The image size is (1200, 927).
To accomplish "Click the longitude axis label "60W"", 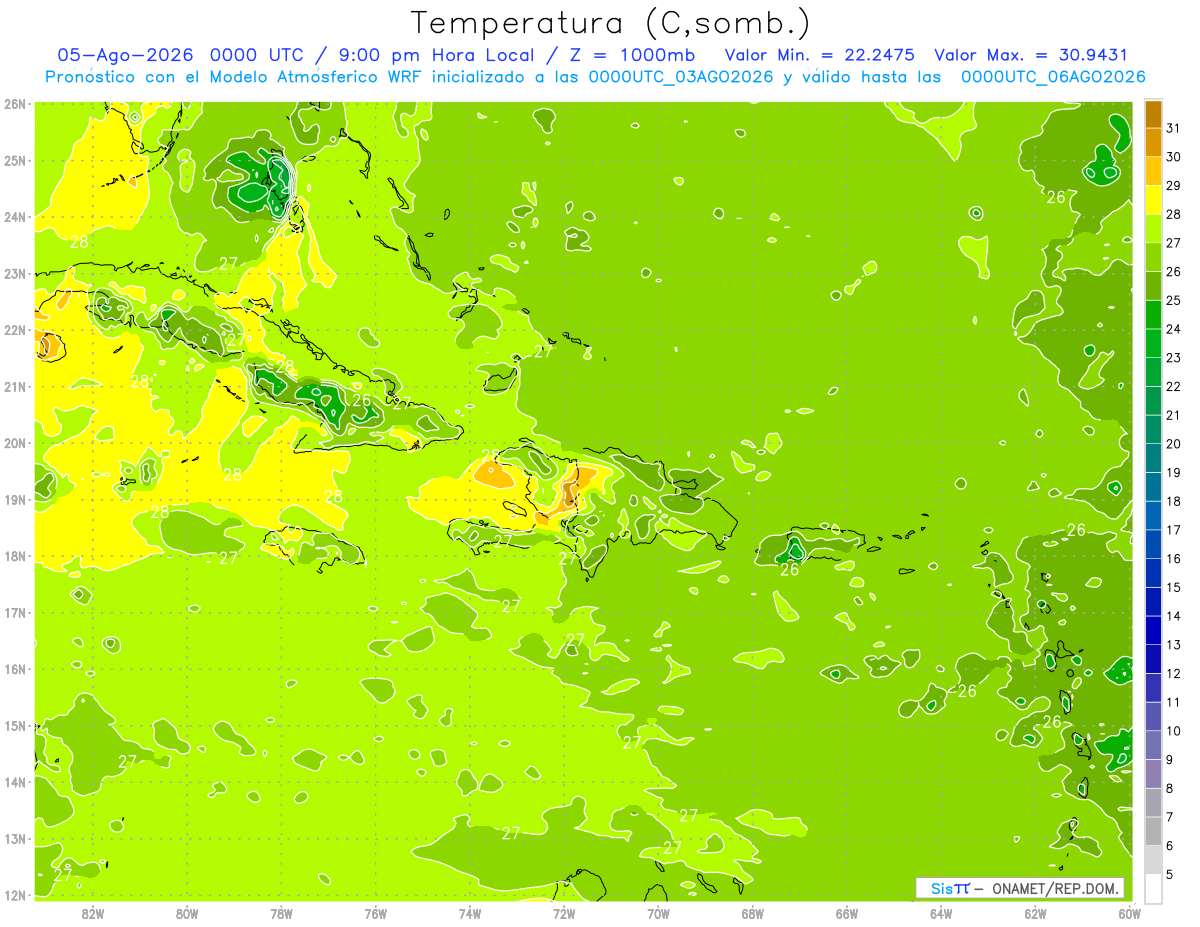I will click(x=1129, y=913).
